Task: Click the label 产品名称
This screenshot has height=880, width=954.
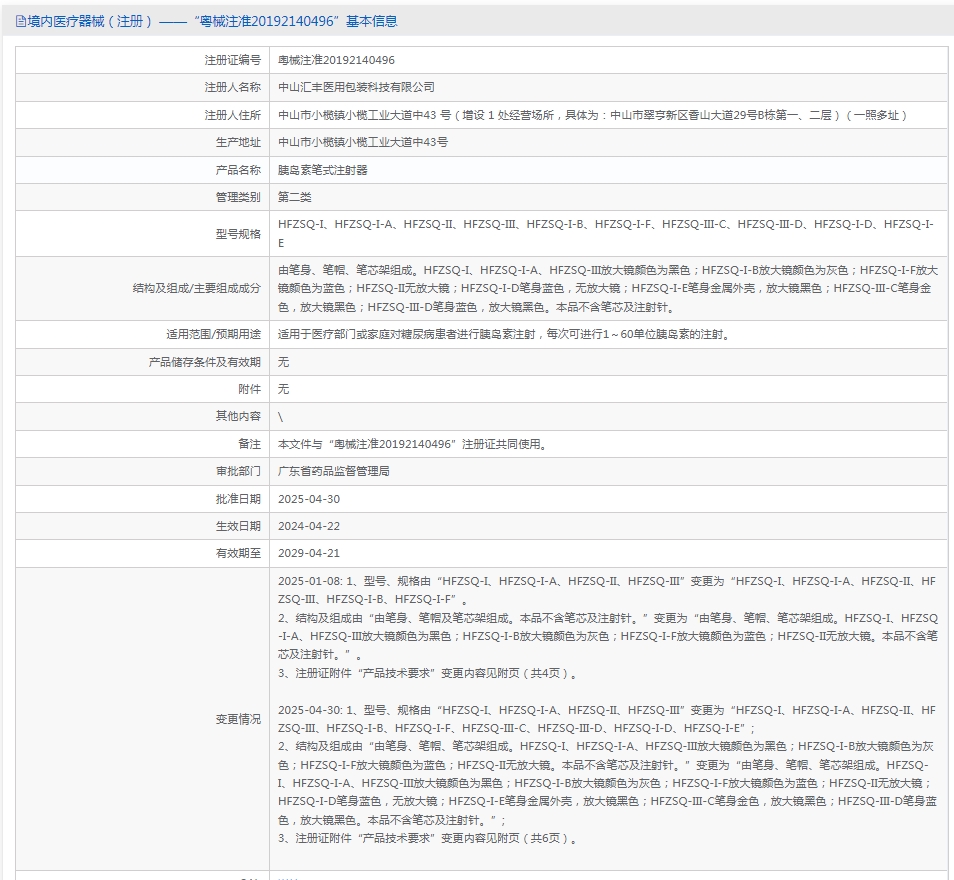Action: tap(238, 170)
